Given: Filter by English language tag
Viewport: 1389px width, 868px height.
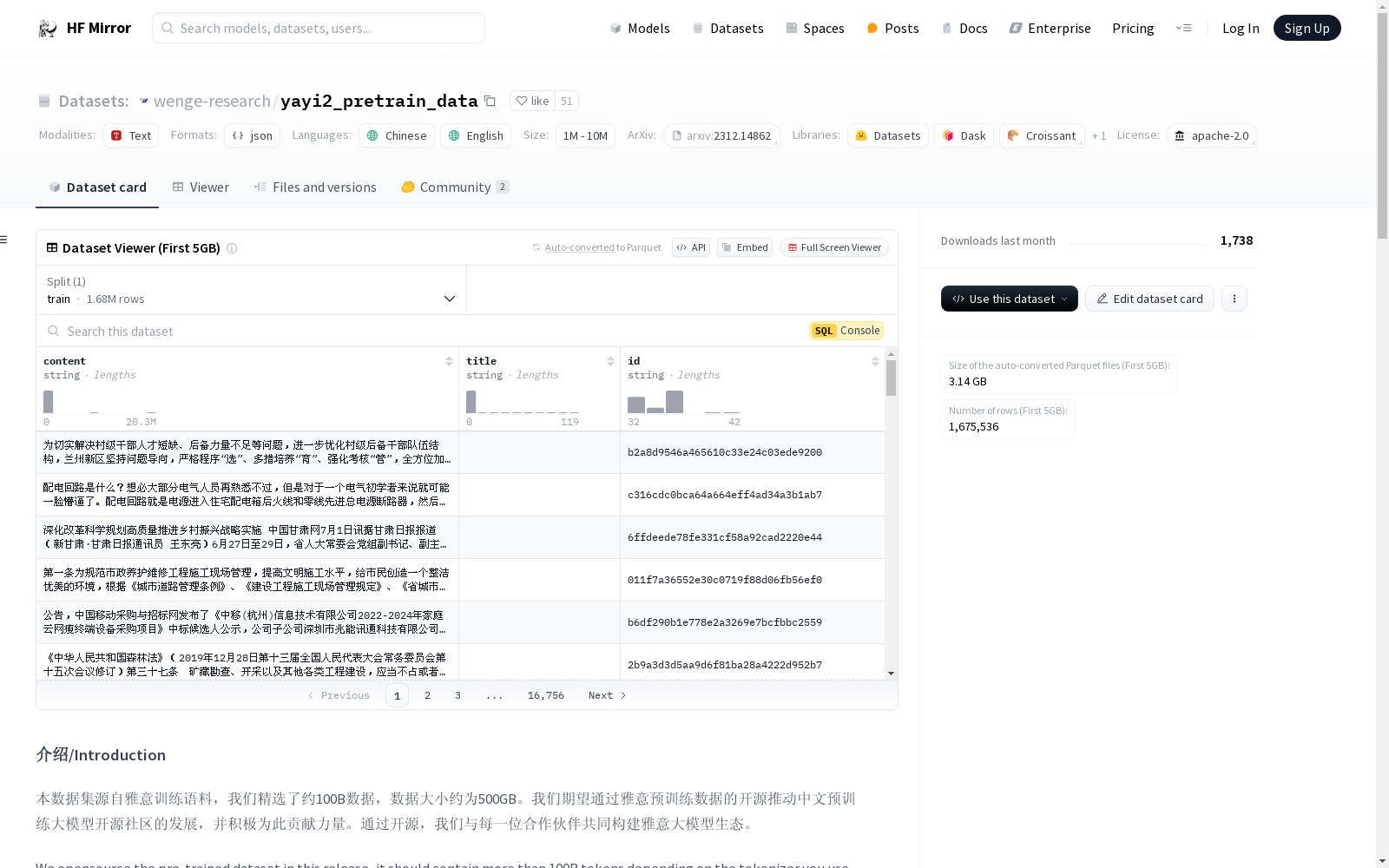Looking at the screenshot, I should (x=476, y=135).
